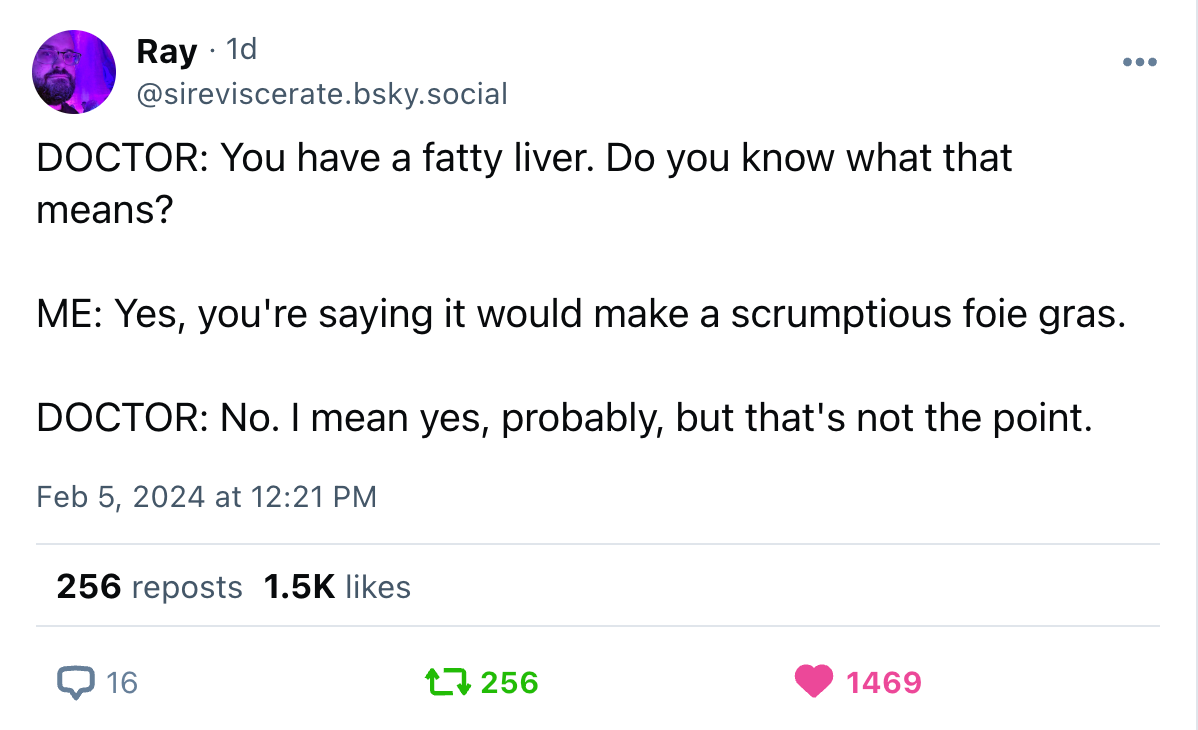Click the reply count 16

point(121,683)
